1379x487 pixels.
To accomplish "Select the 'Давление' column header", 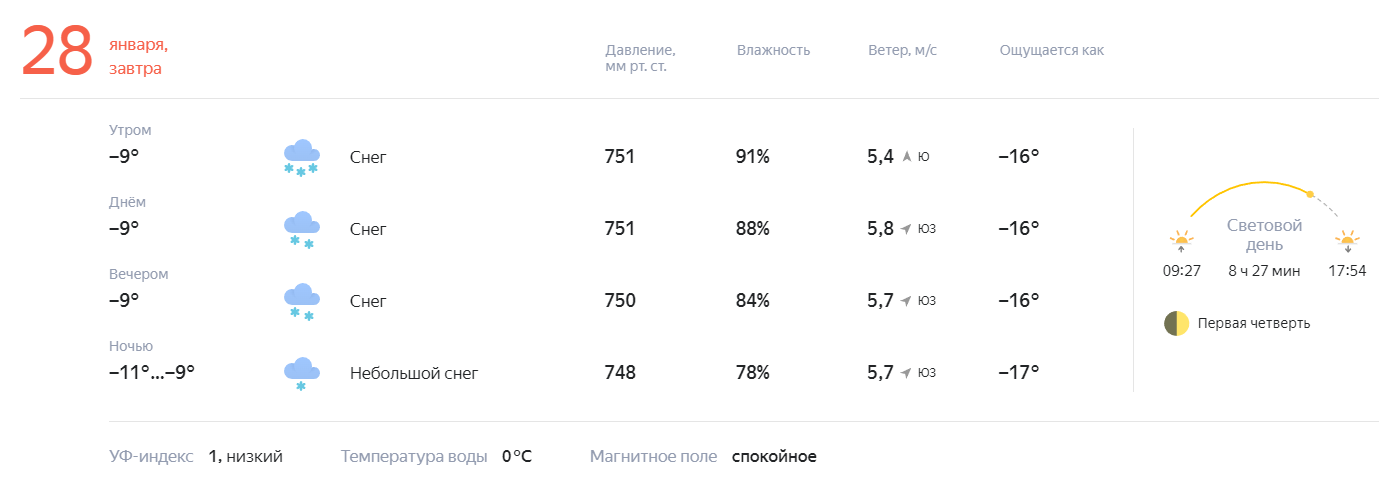I will (x=640, y=58).
